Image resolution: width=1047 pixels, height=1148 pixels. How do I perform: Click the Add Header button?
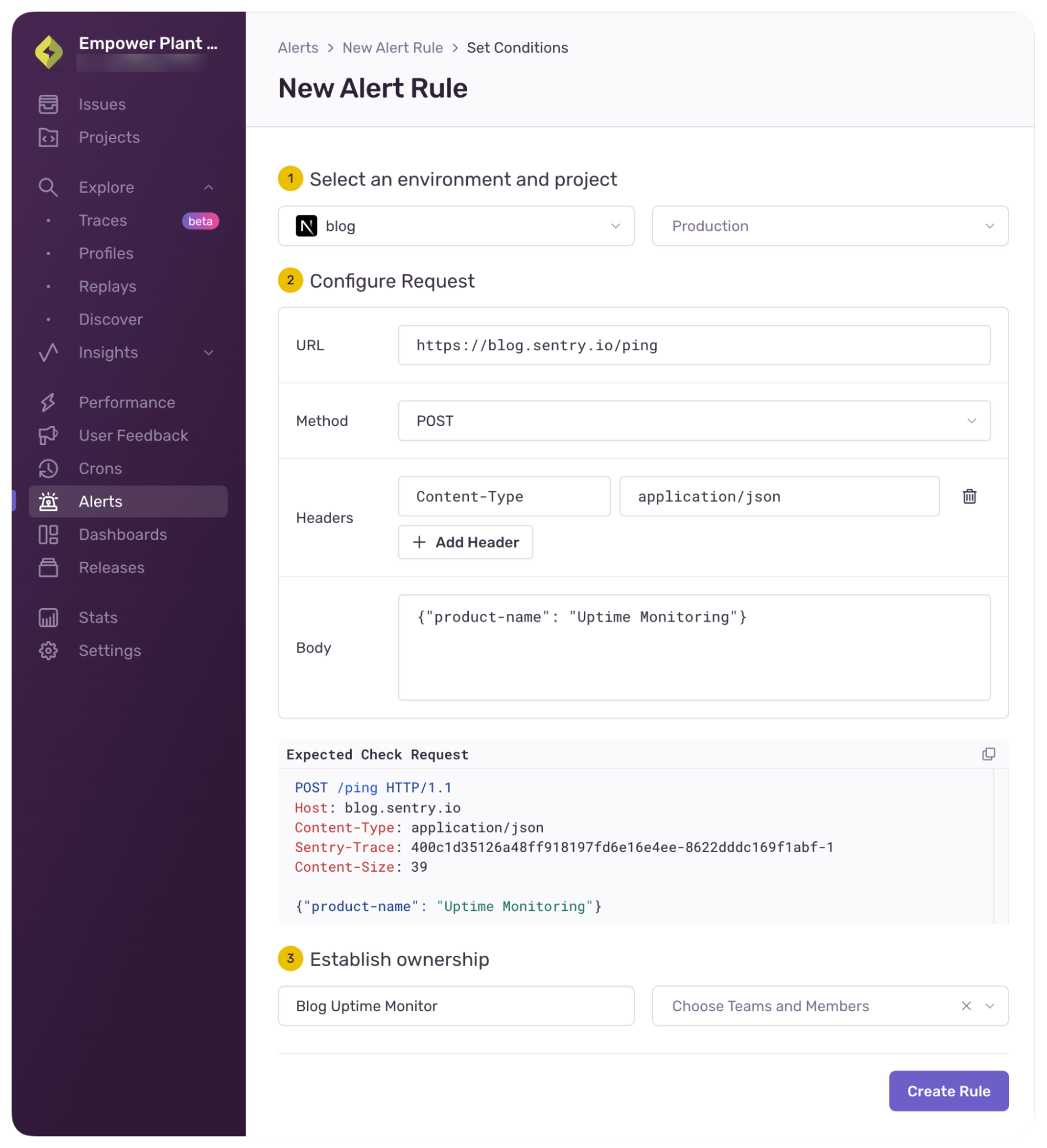[466, 542]
